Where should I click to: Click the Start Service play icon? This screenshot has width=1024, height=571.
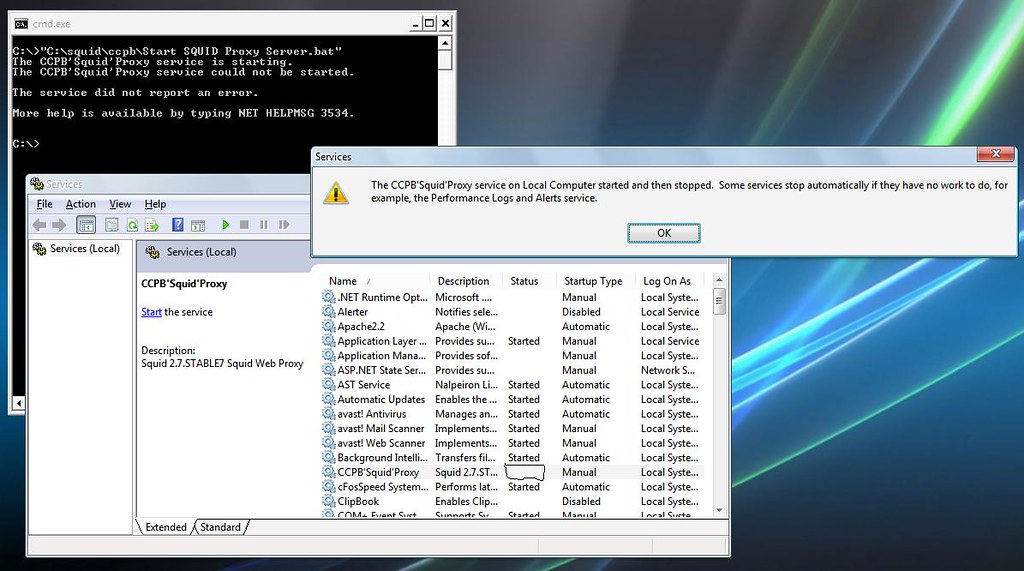click(x=226, y=225)
